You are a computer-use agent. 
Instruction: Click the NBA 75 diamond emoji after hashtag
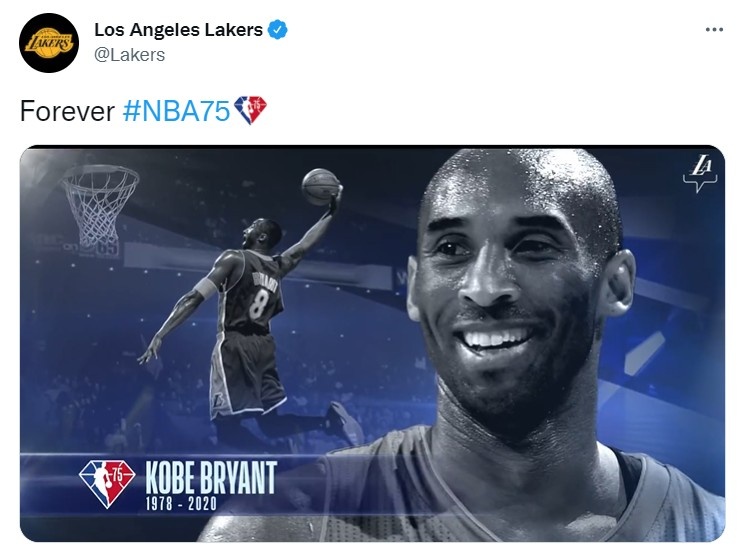(x=251, y=110)
